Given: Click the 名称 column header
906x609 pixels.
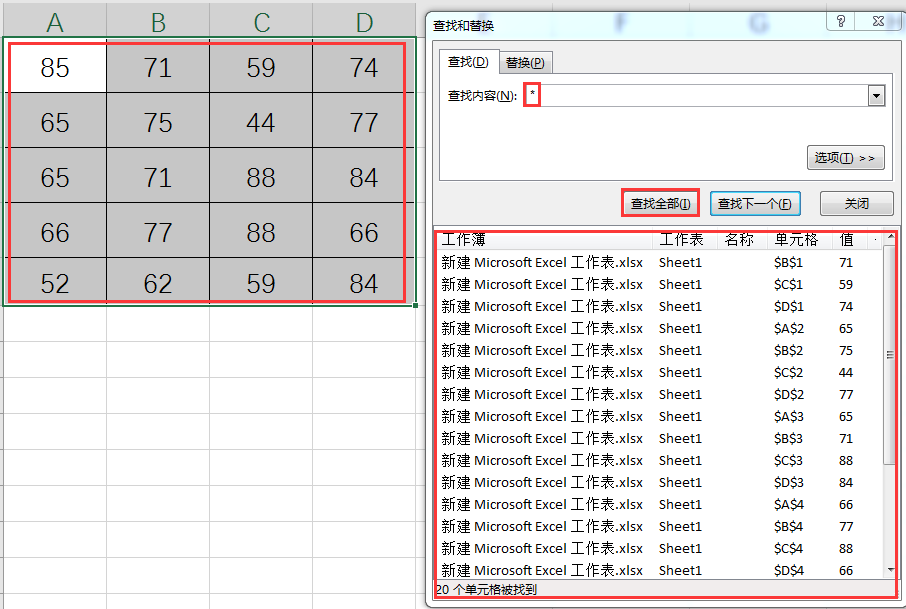Looking at the screenshot, I should click(x=742, y=239).
